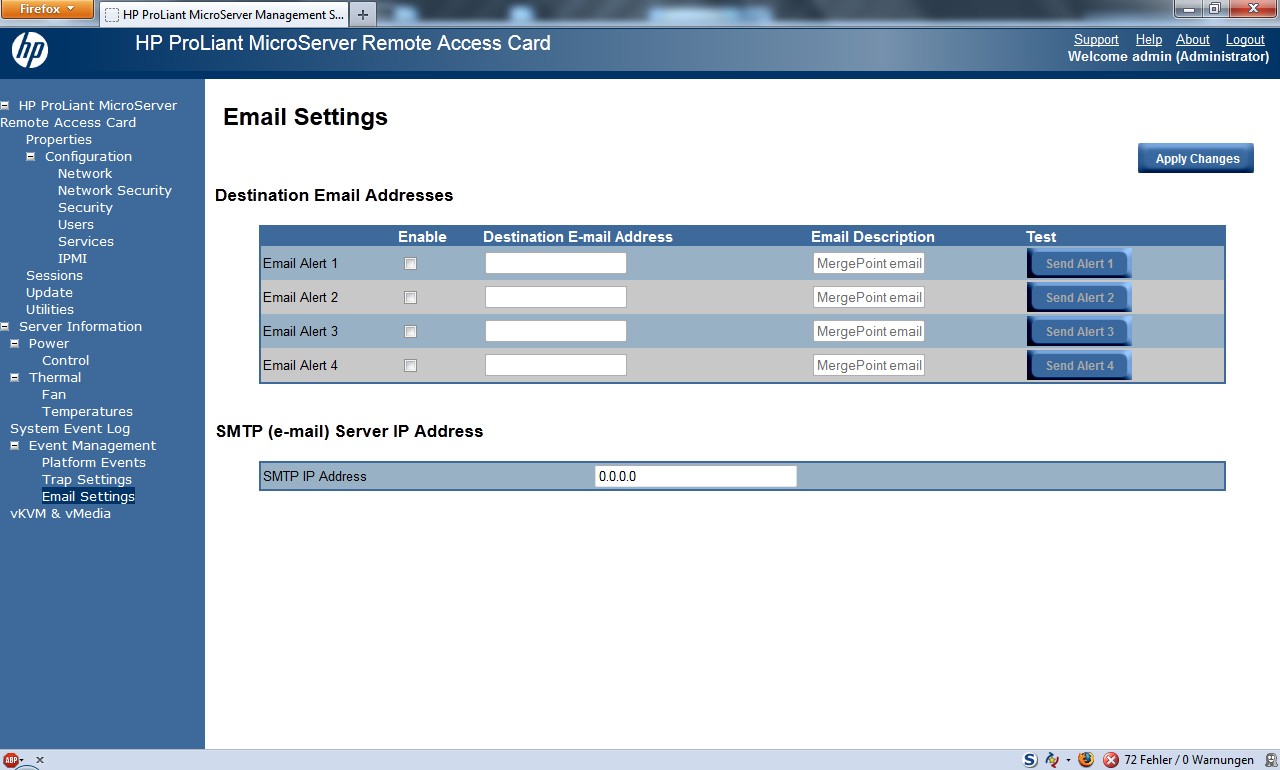Open Utilities in the sidebar

(50, 309)
